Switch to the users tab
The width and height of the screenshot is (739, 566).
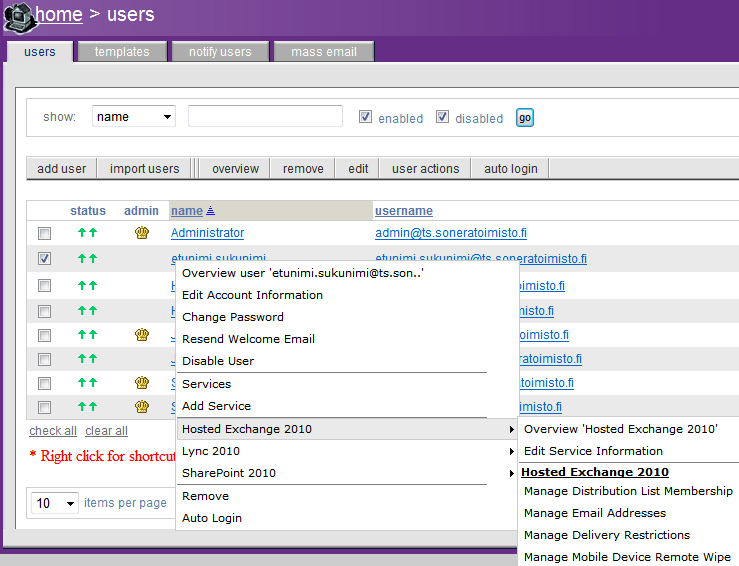click(x=40, y=51)
